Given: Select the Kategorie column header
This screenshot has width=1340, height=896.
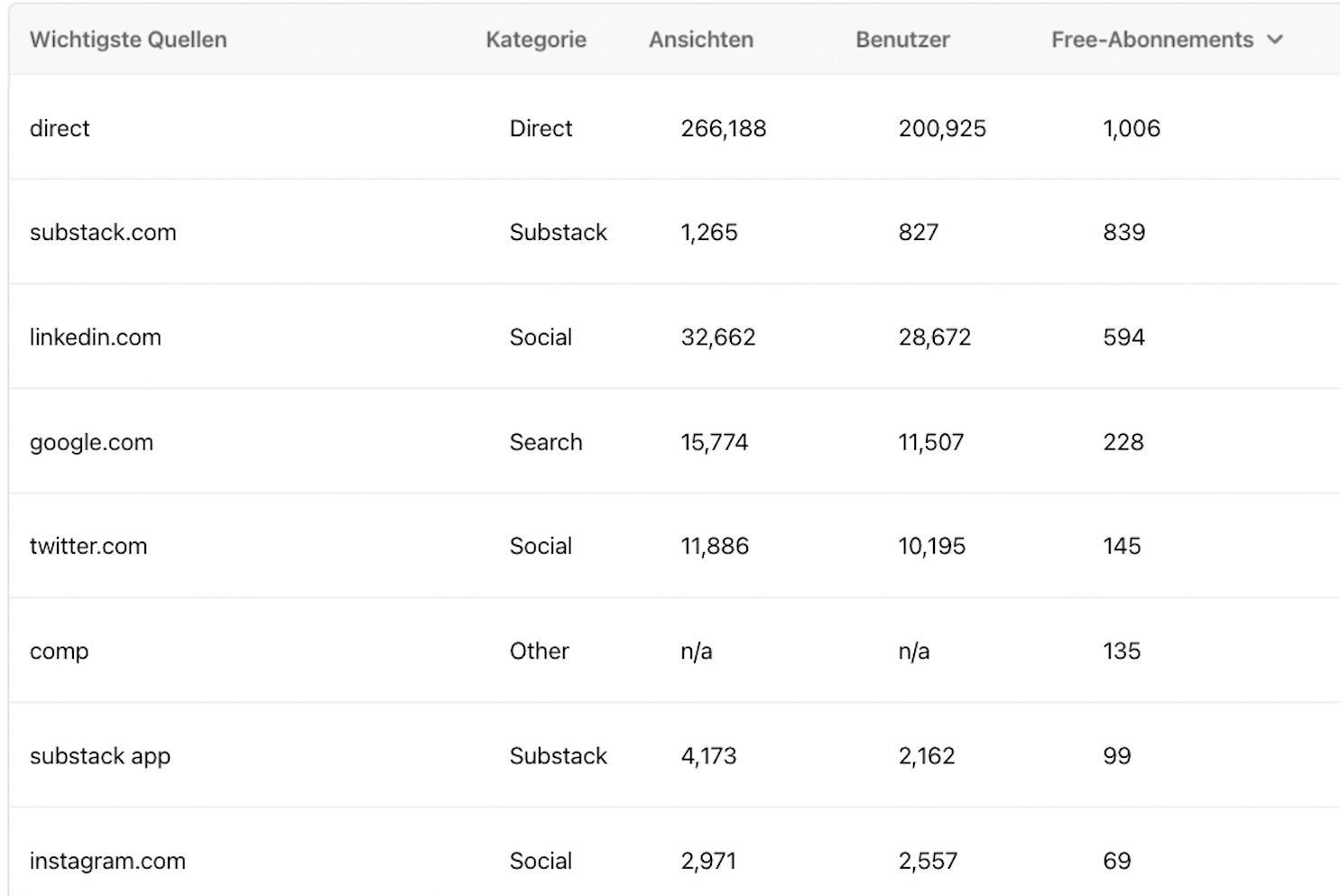Looking at the screenshot, I should tap(536, 40).
